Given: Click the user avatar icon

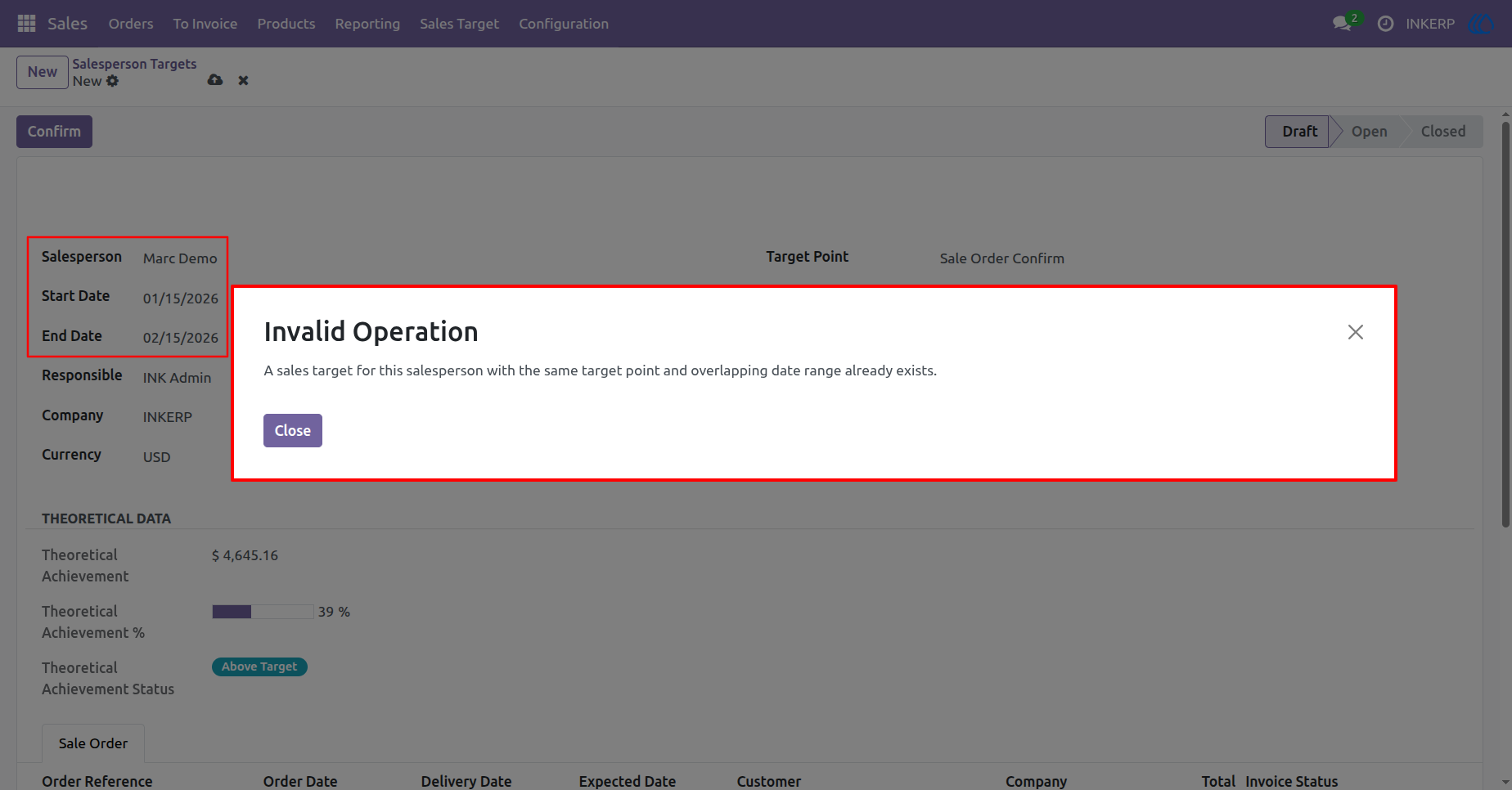Looking at the screenshot, I should tap(1482, 24).
